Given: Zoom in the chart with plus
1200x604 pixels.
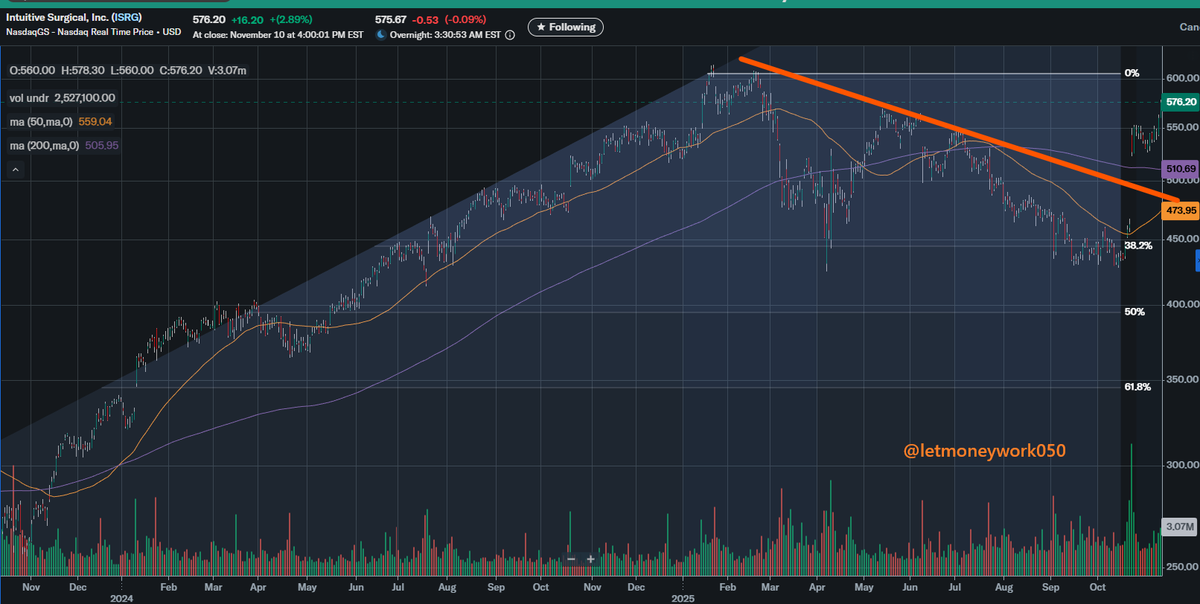Looking at the screenshot, I should pyautogui.click(x=591, y=559).
